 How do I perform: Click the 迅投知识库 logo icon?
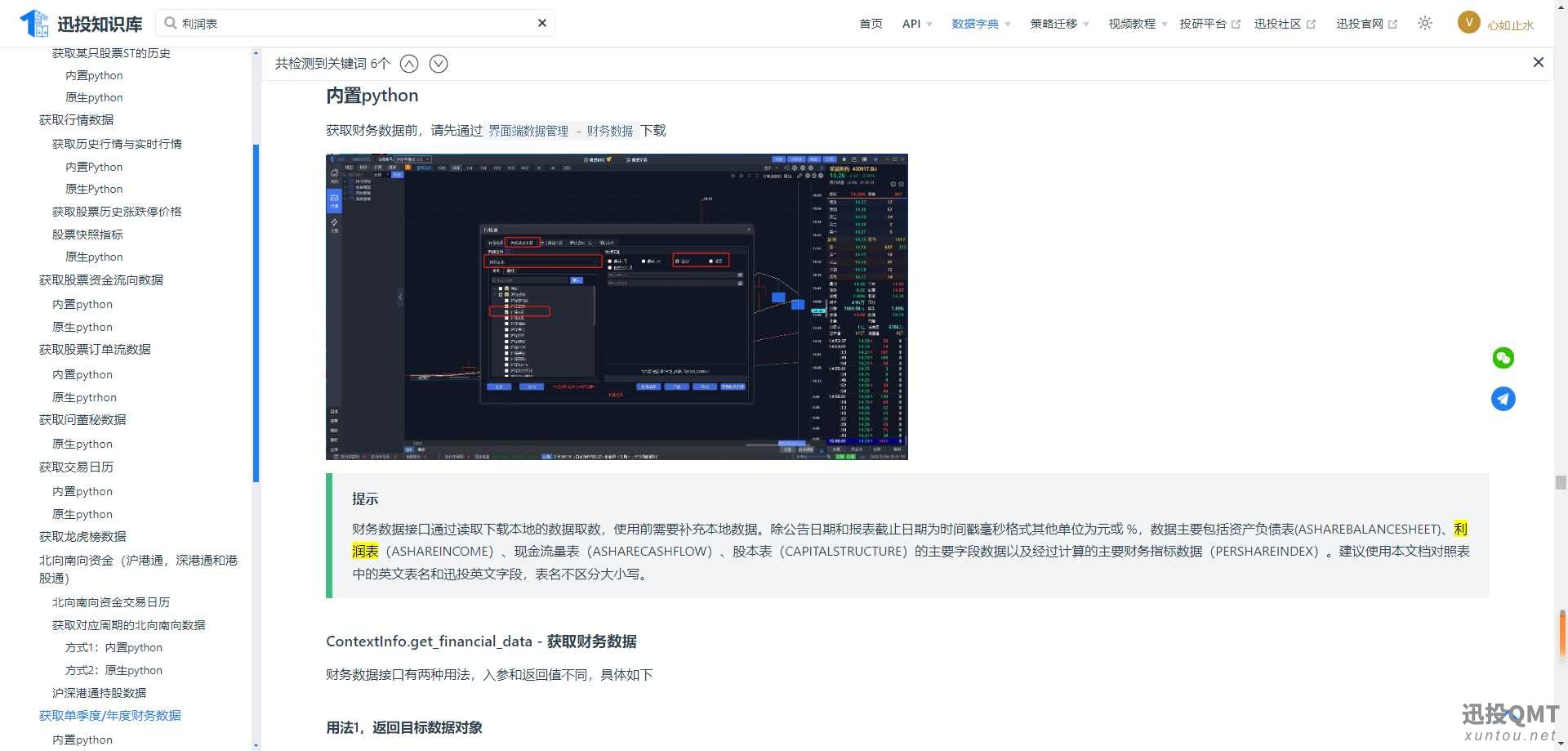(34, 23)
